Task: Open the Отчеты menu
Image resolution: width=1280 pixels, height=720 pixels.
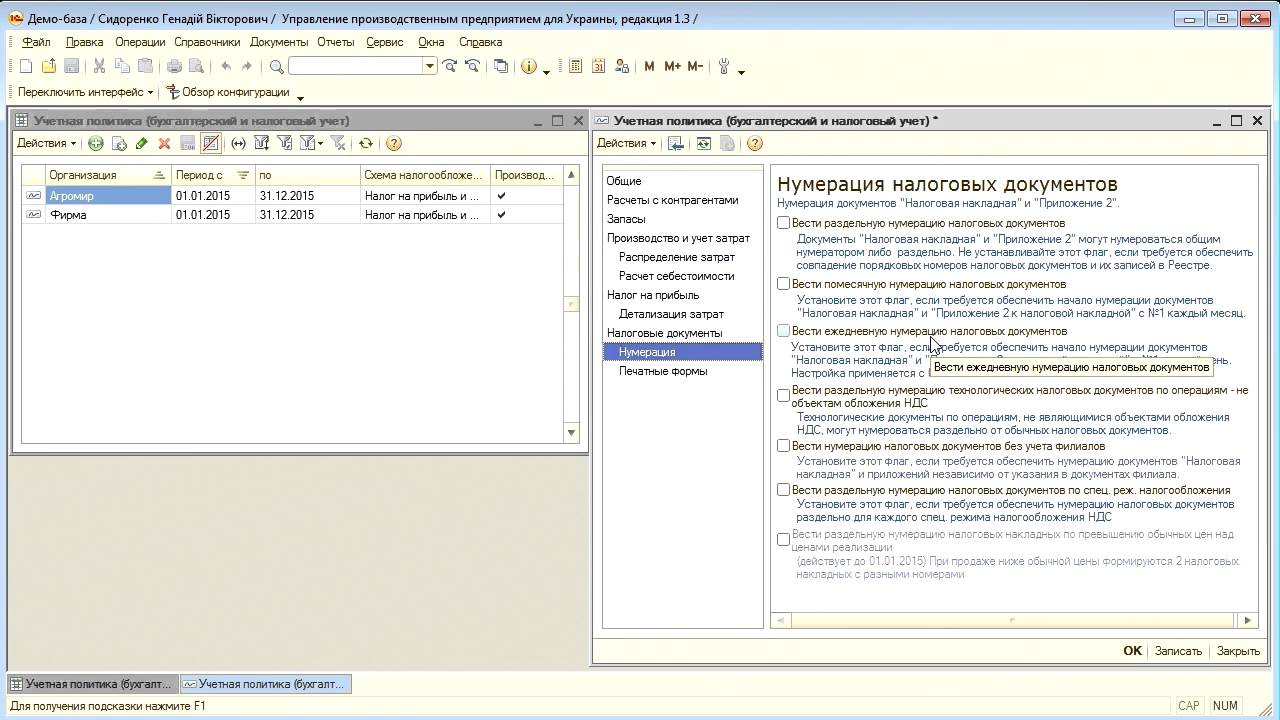Action: 335,42
